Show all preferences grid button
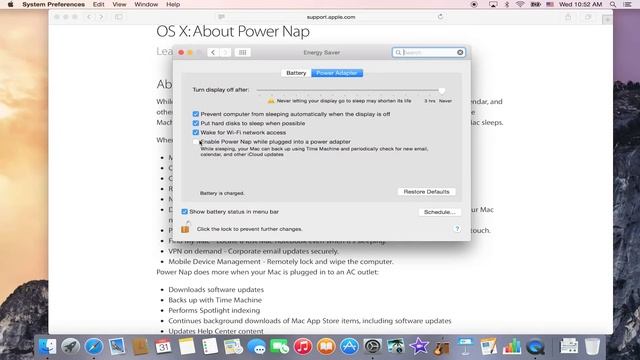Viewport: 640px width, 360px height. (242, 52)
